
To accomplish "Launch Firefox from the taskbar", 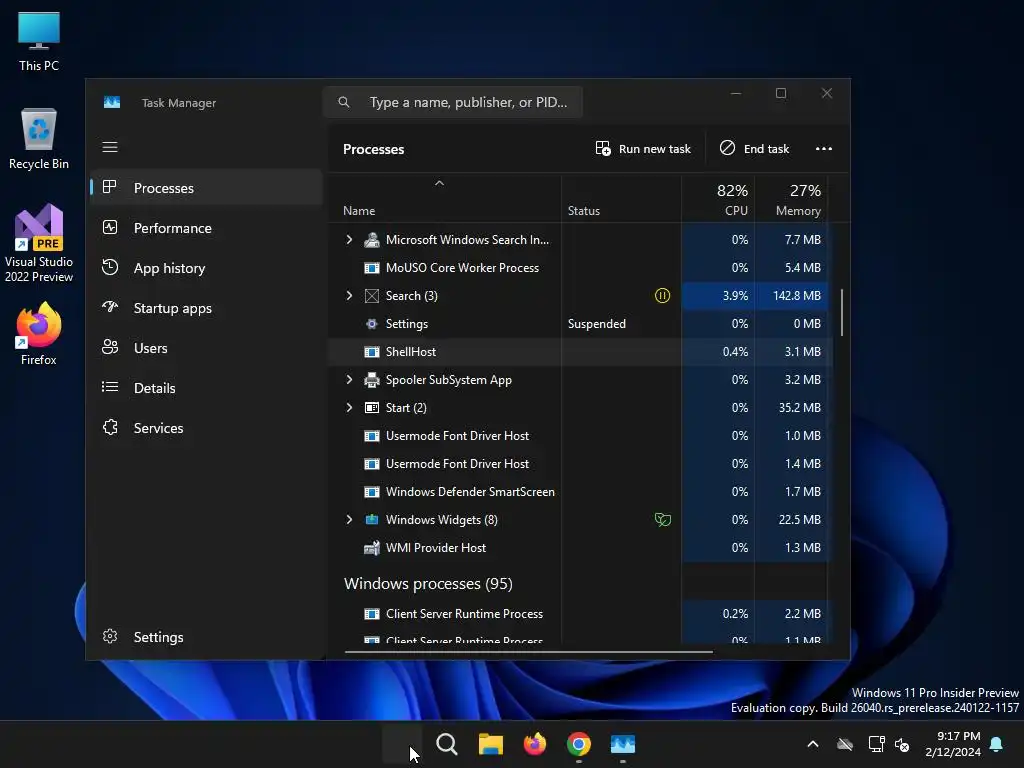I will 535,744.
